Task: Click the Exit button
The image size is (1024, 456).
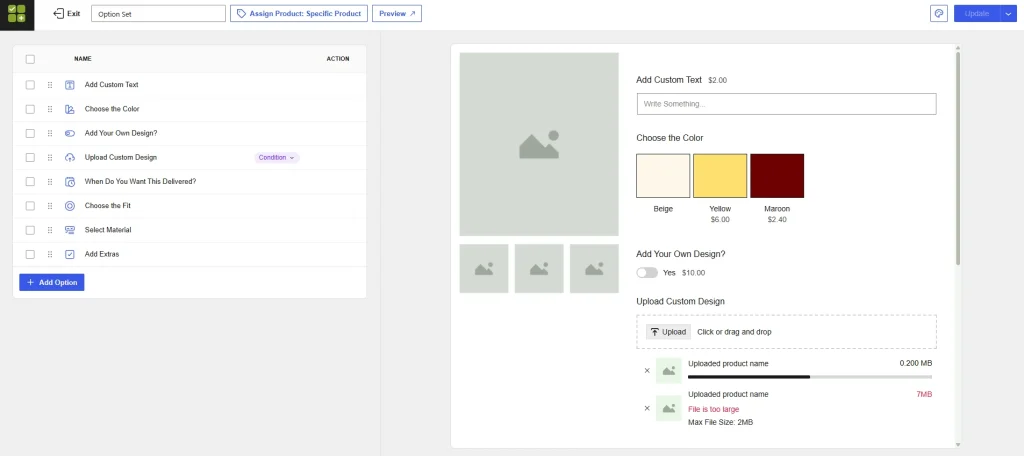Action: pos(67,13)
